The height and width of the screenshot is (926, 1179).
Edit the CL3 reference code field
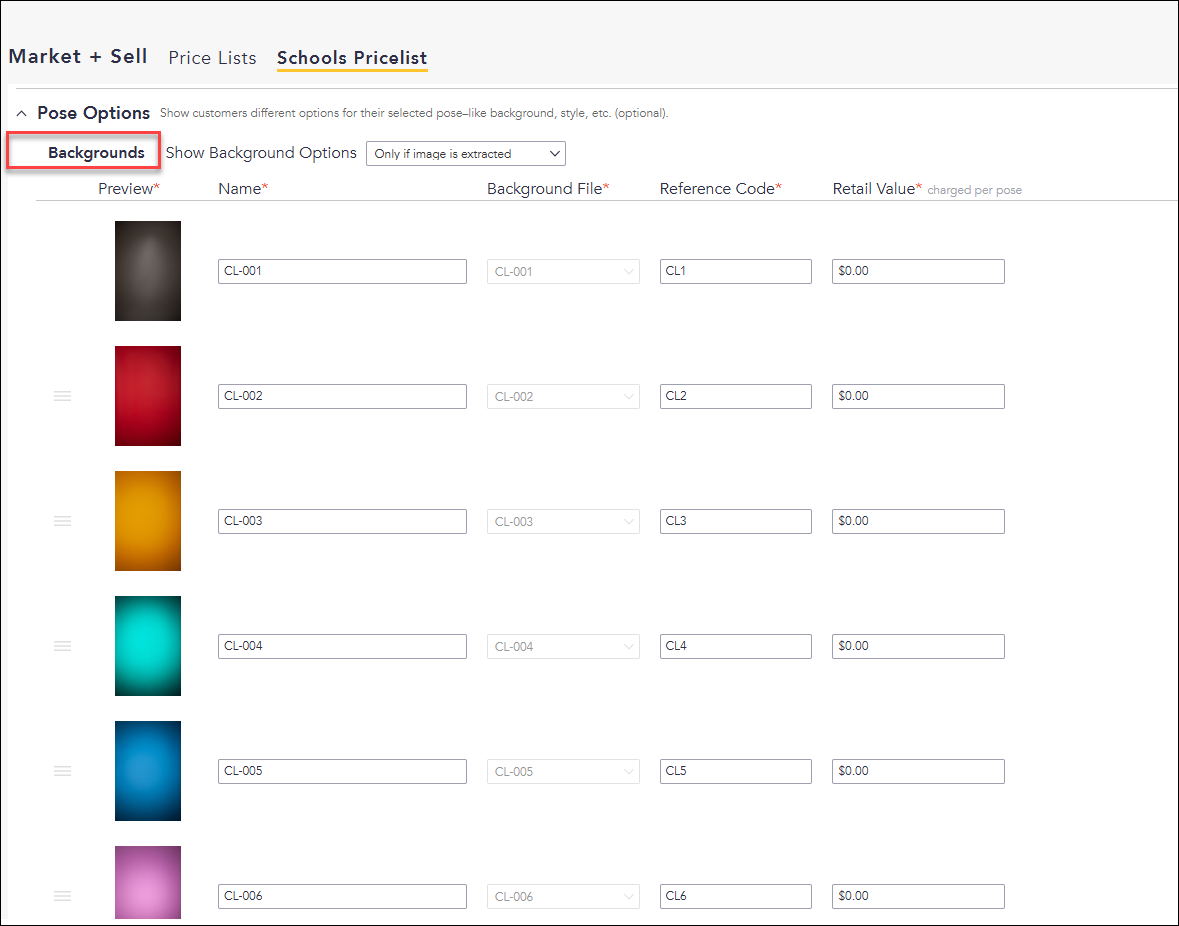coord(735,521)
